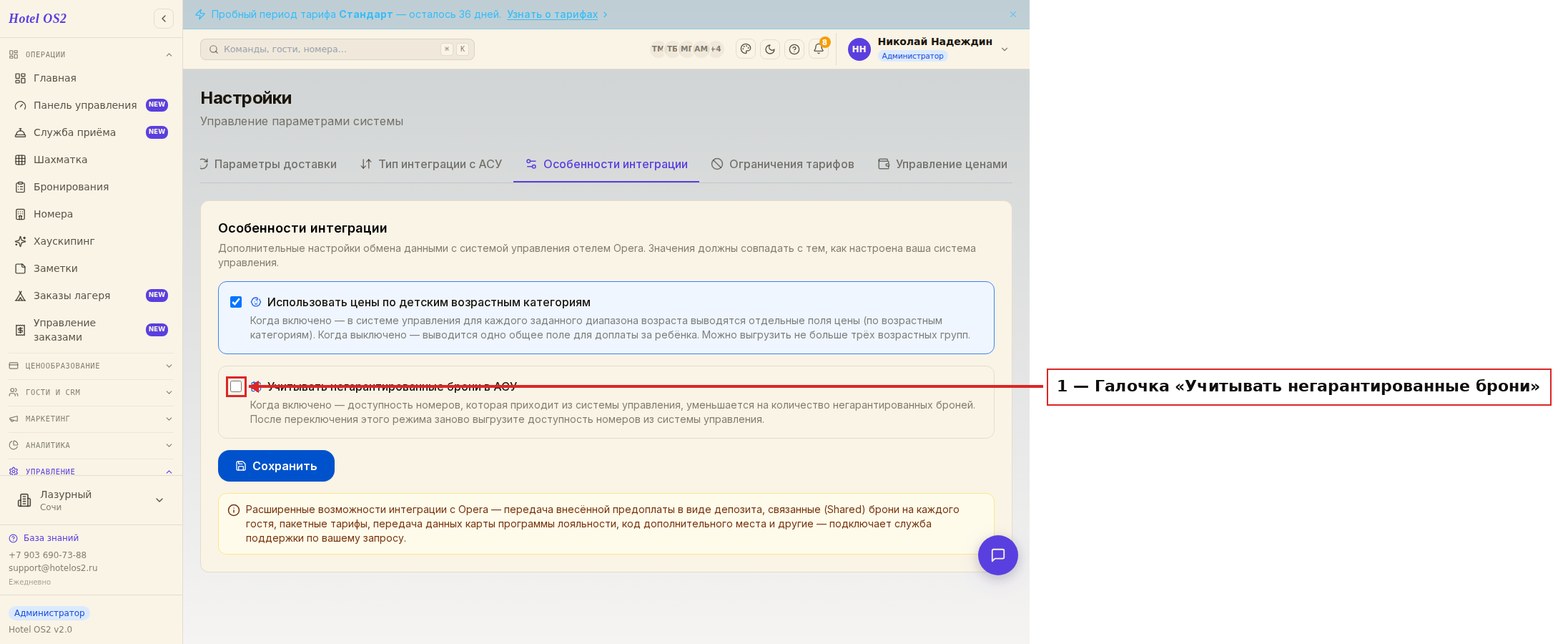1568x644 pixels.
Task: Click the info icon in Opera notice
Action: [x=234, y=510]
